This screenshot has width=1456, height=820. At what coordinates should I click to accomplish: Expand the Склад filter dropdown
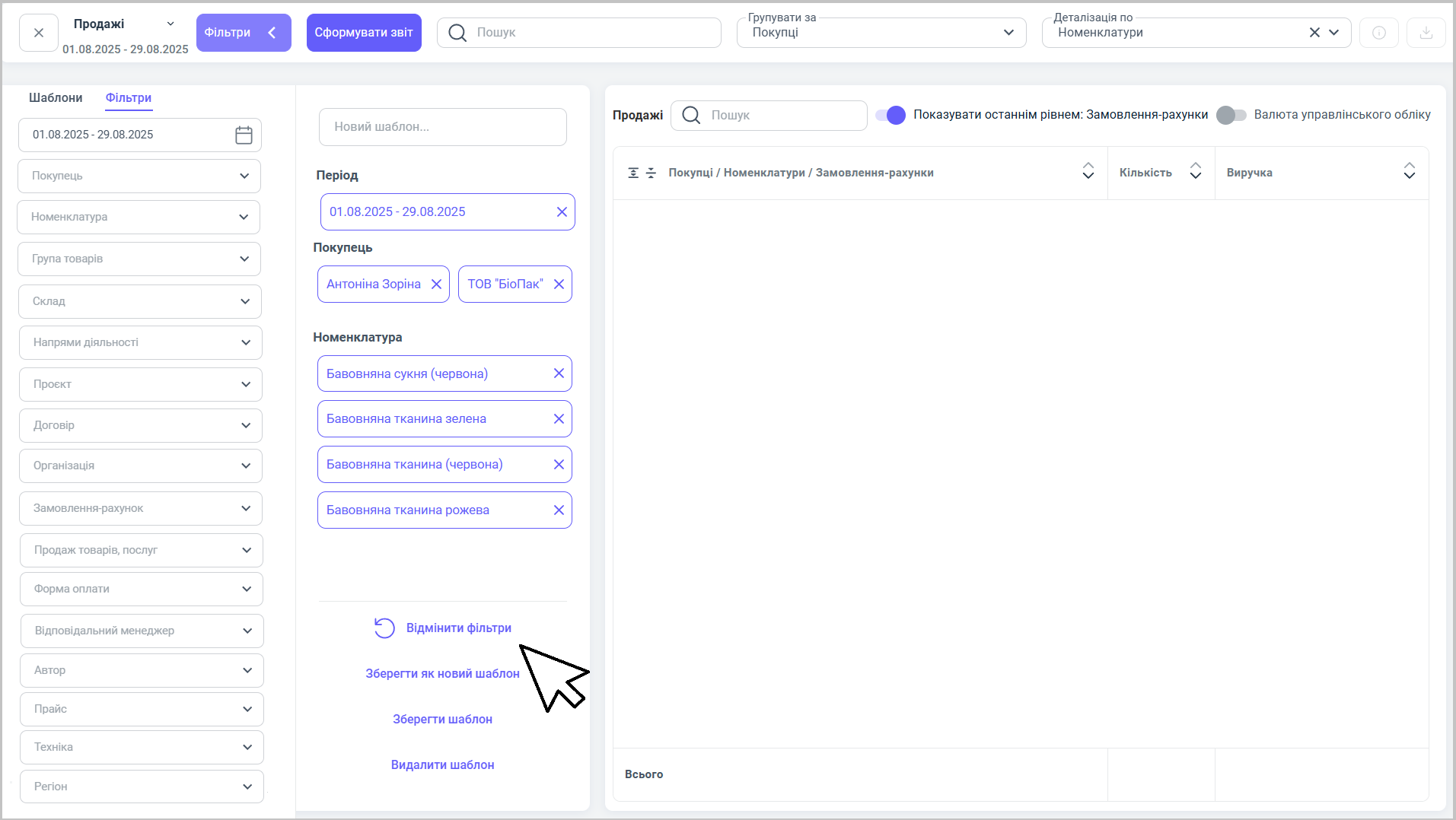pyautogui.click(x=140, y=301)
